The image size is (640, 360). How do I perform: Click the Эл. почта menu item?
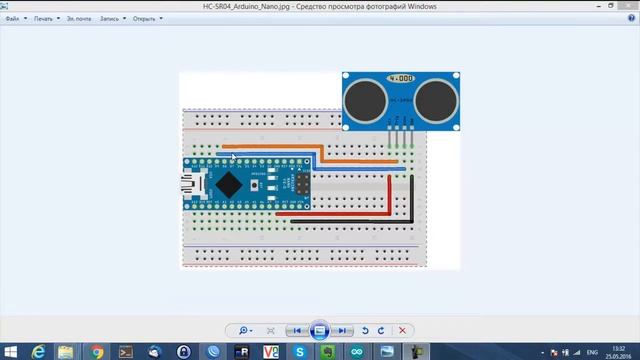79,19
